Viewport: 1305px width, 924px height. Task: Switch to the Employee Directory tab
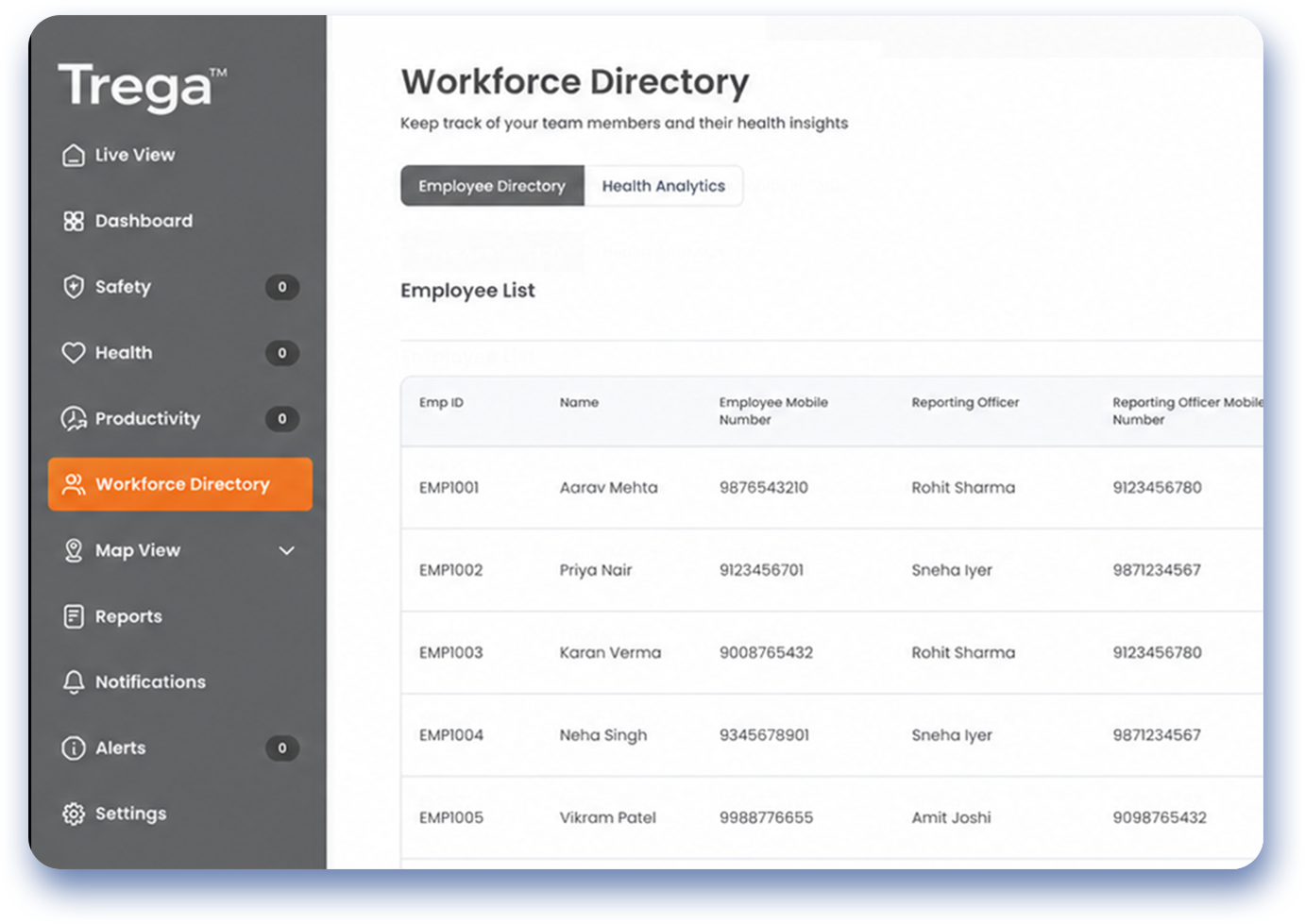[x=492, y=186]
